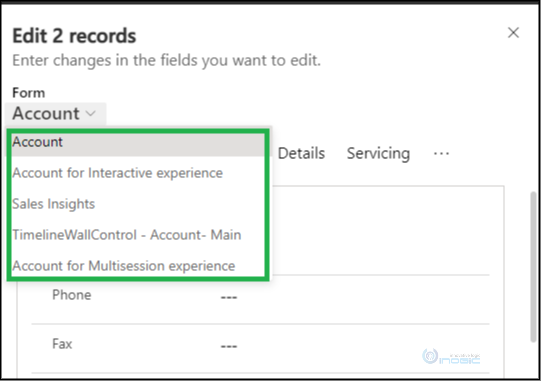The image size is (541, 381).
Task: Click the Phone field label
Action: (x=72, y=295)
